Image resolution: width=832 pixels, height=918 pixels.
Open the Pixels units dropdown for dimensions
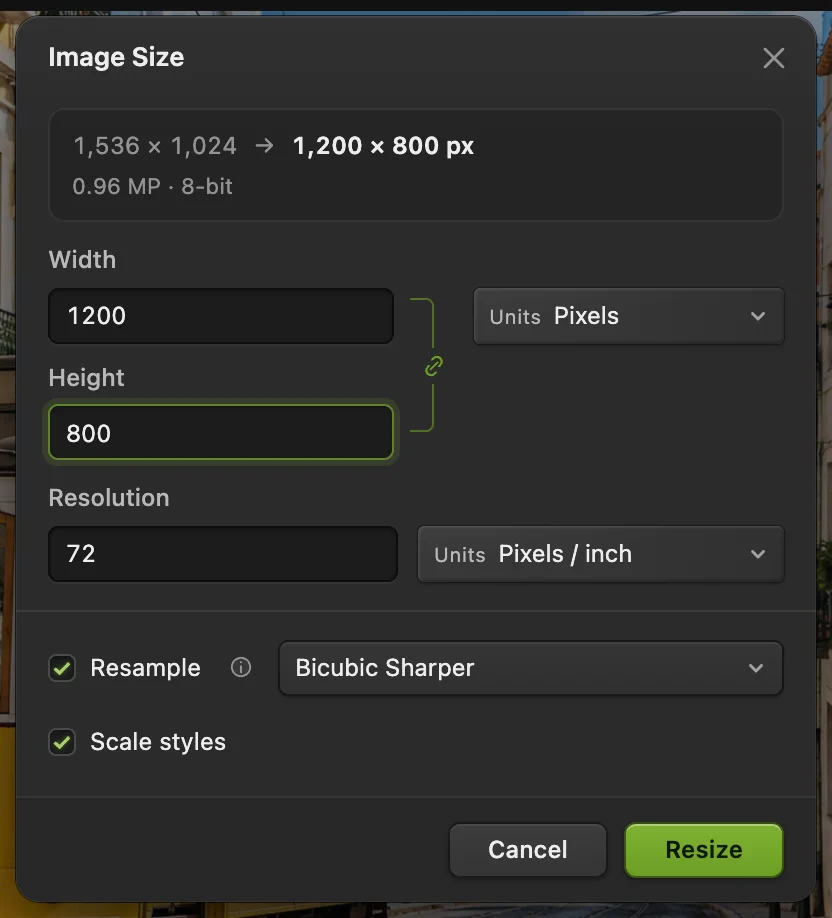click(628, 316)
